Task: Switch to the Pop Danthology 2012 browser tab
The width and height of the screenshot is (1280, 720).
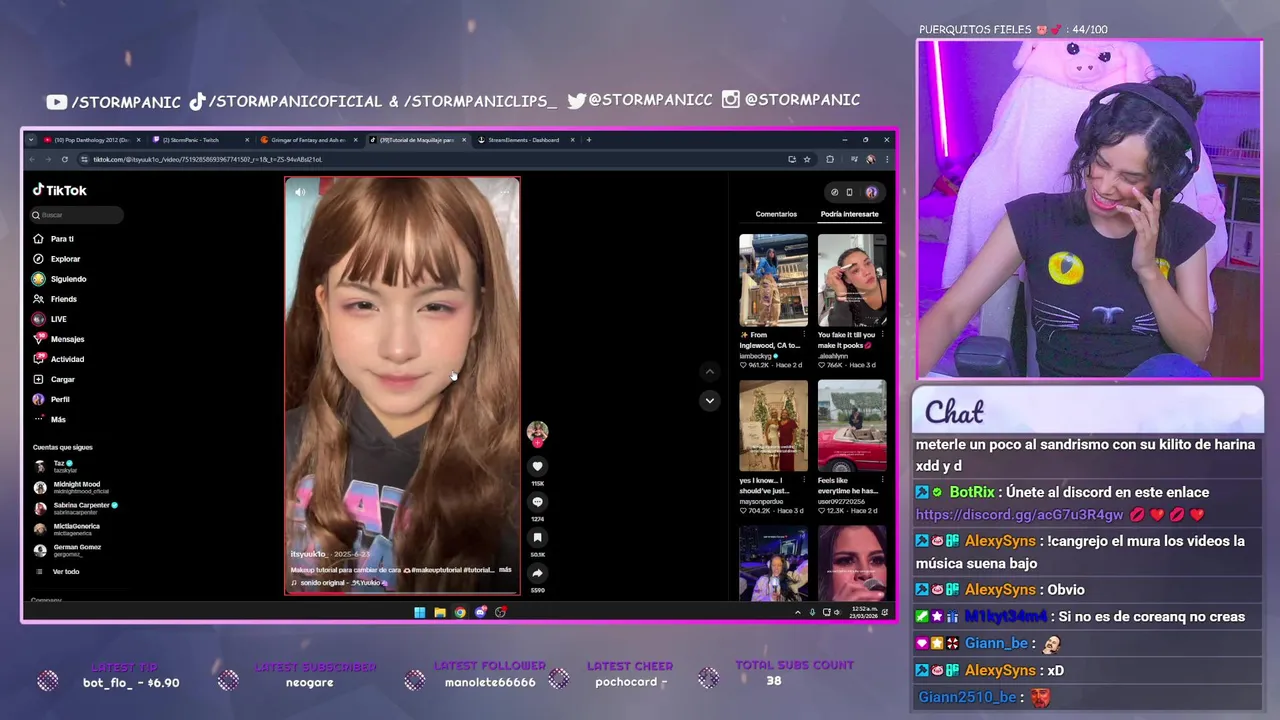Action: pyautogui.click(x=92, y=140)
